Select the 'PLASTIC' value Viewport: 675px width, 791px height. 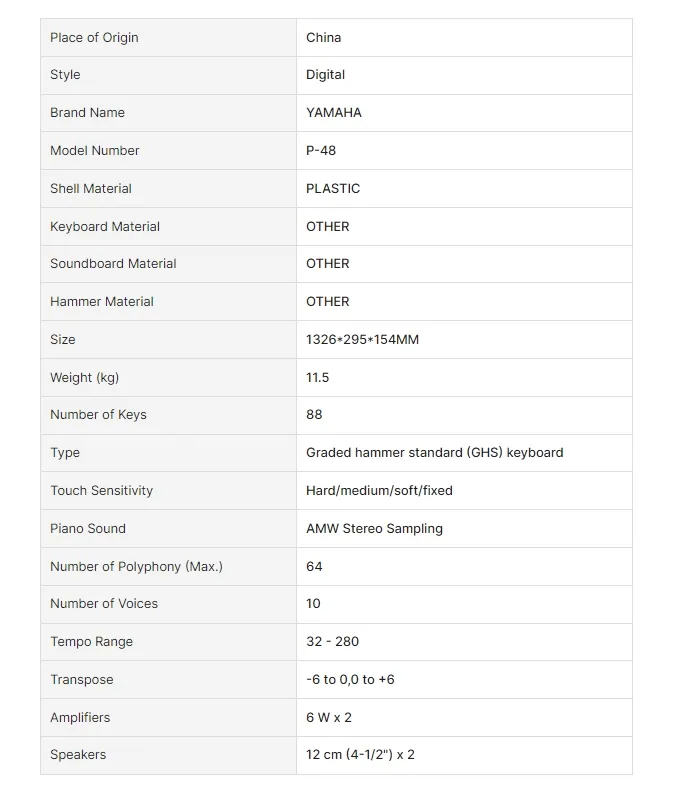(333, 189)
